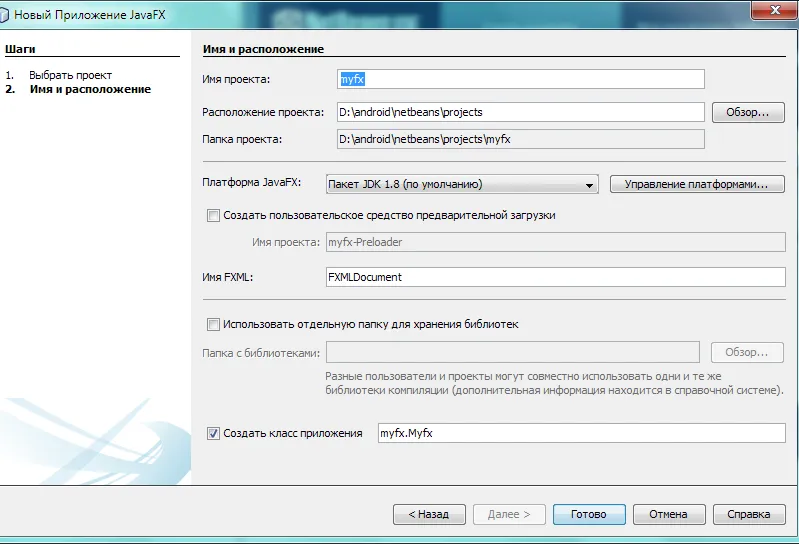
Task: Open help via the Справка button
Action: pos(749,514)
